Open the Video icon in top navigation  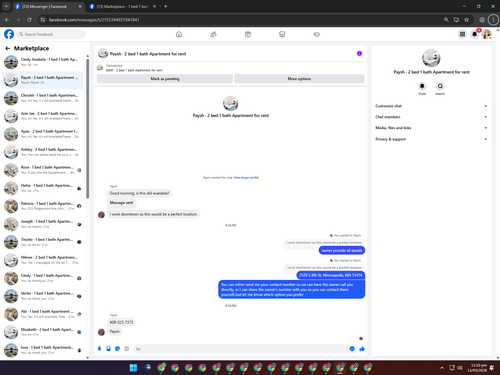[x=248, y=34]
